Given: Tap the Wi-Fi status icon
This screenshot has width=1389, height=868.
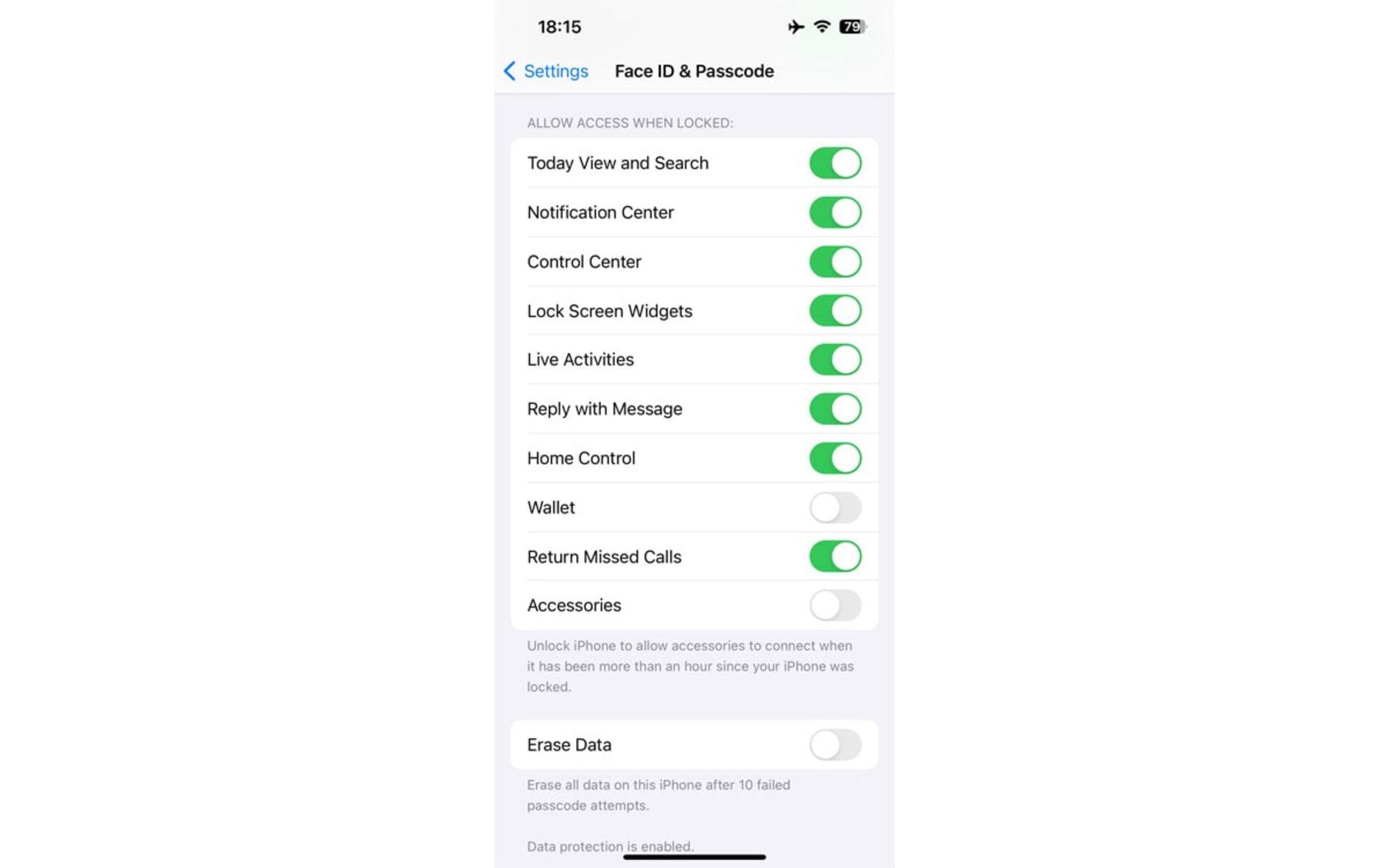Looking at the screenshot, I should [821, 27].
